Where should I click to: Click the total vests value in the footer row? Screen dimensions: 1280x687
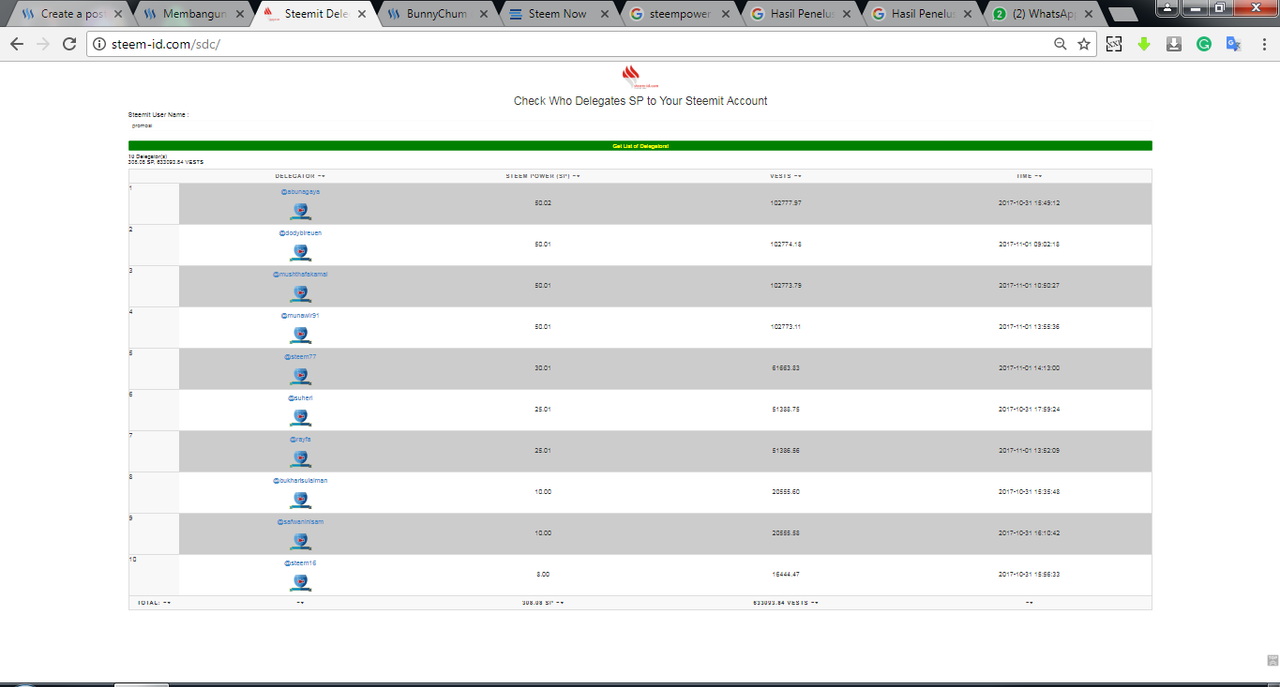786,603
